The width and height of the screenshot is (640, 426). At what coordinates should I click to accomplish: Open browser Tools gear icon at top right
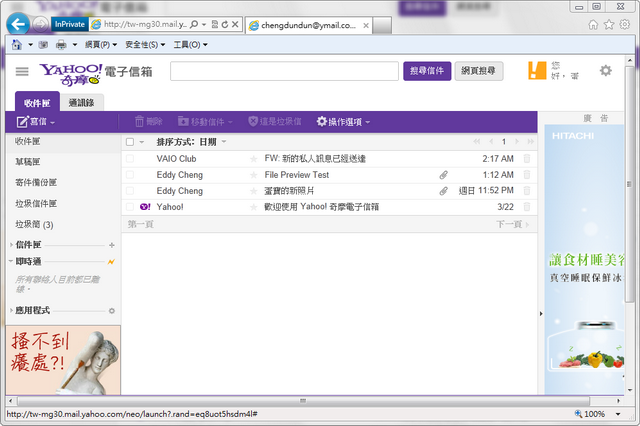pos(624,24)
